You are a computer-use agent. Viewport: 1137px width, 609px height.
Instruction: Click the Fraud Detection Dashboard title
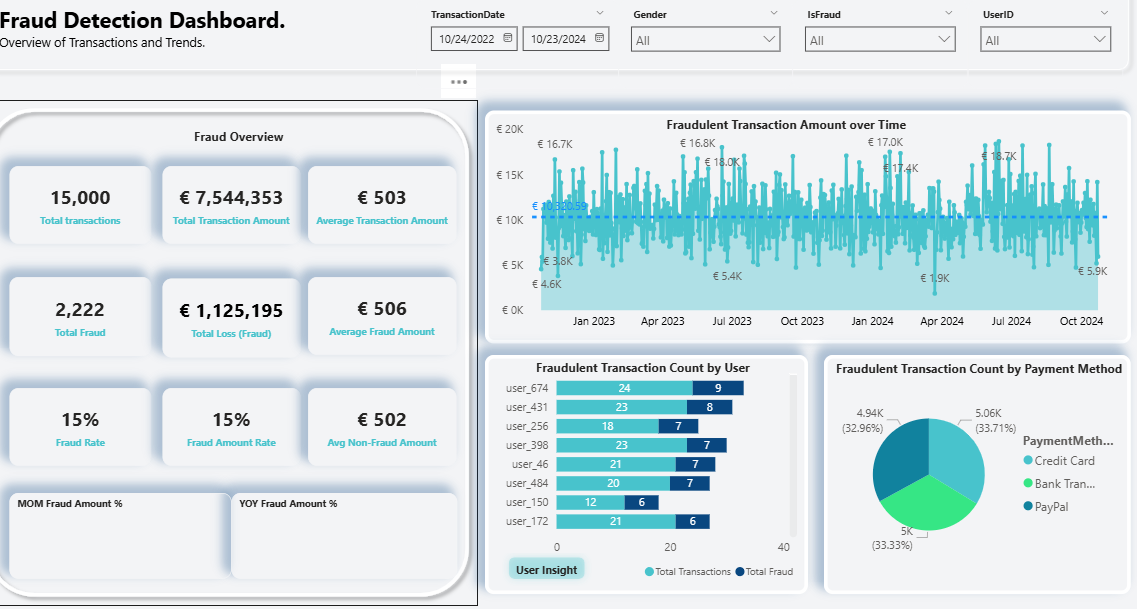pyautogui.click(x=142, y=20)
